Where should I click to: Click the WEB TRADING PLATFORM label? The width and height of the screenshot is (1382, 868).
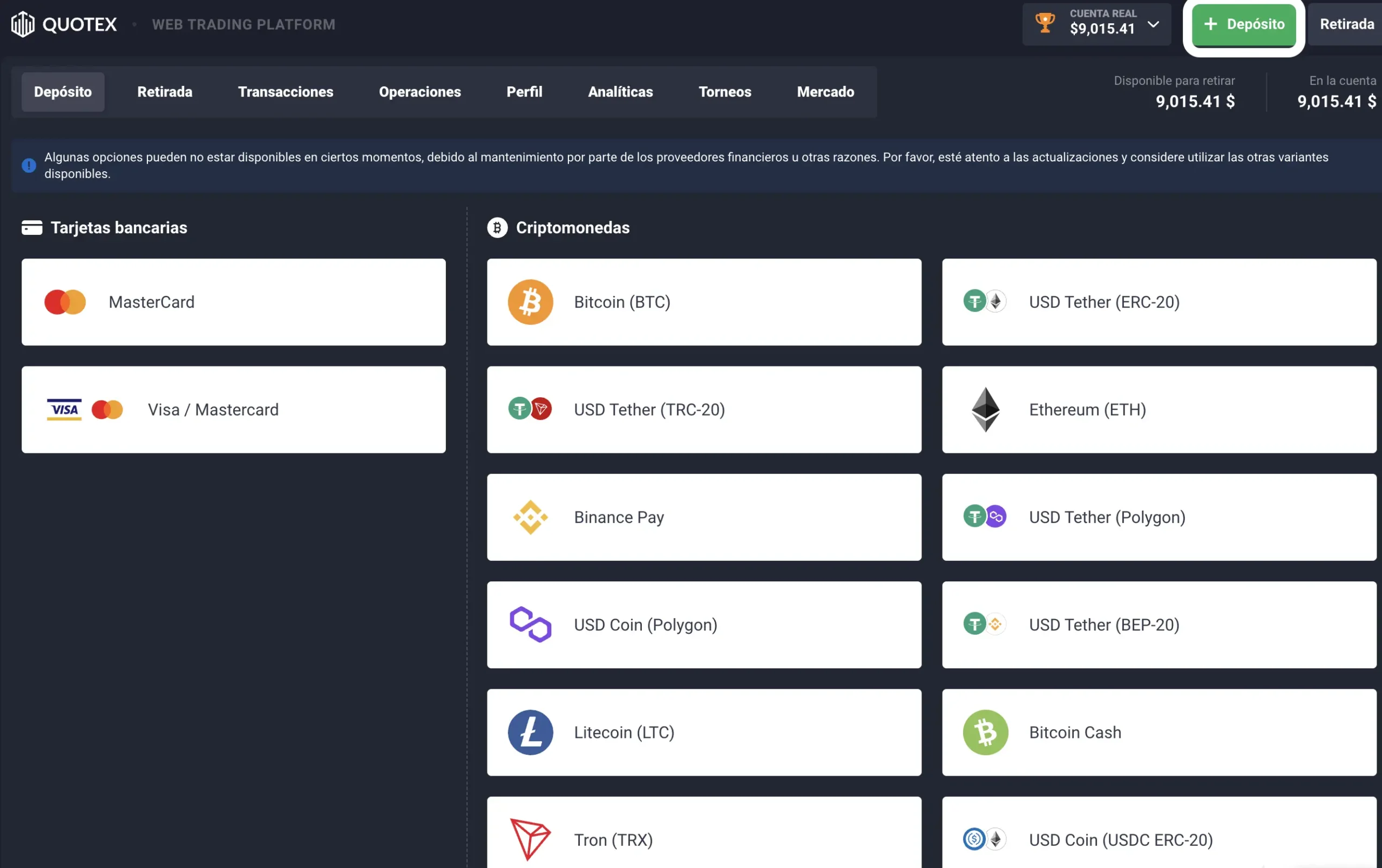[x=244, y=24]
